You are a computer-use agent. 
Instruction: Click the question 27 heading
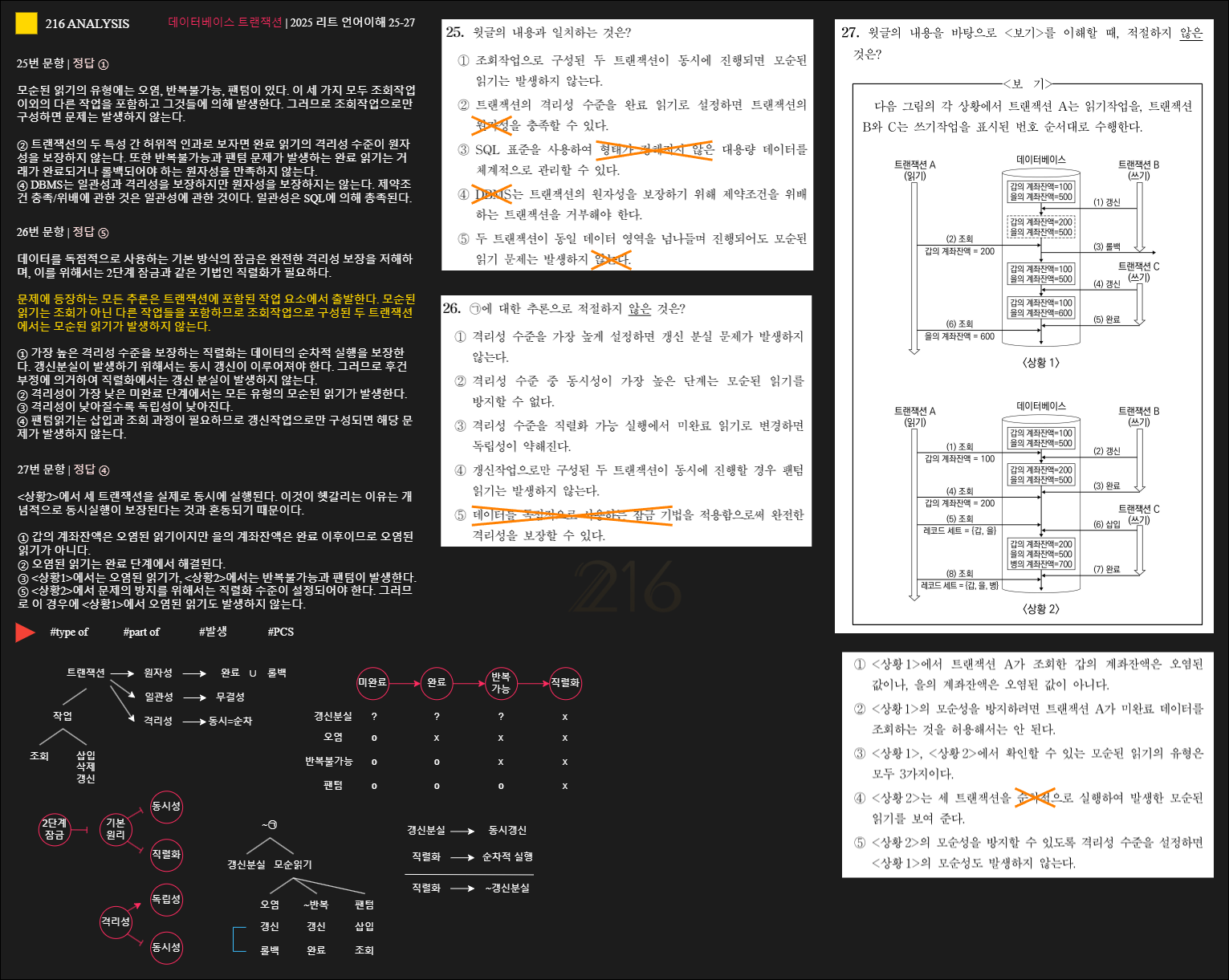(x=1022, y=43)
